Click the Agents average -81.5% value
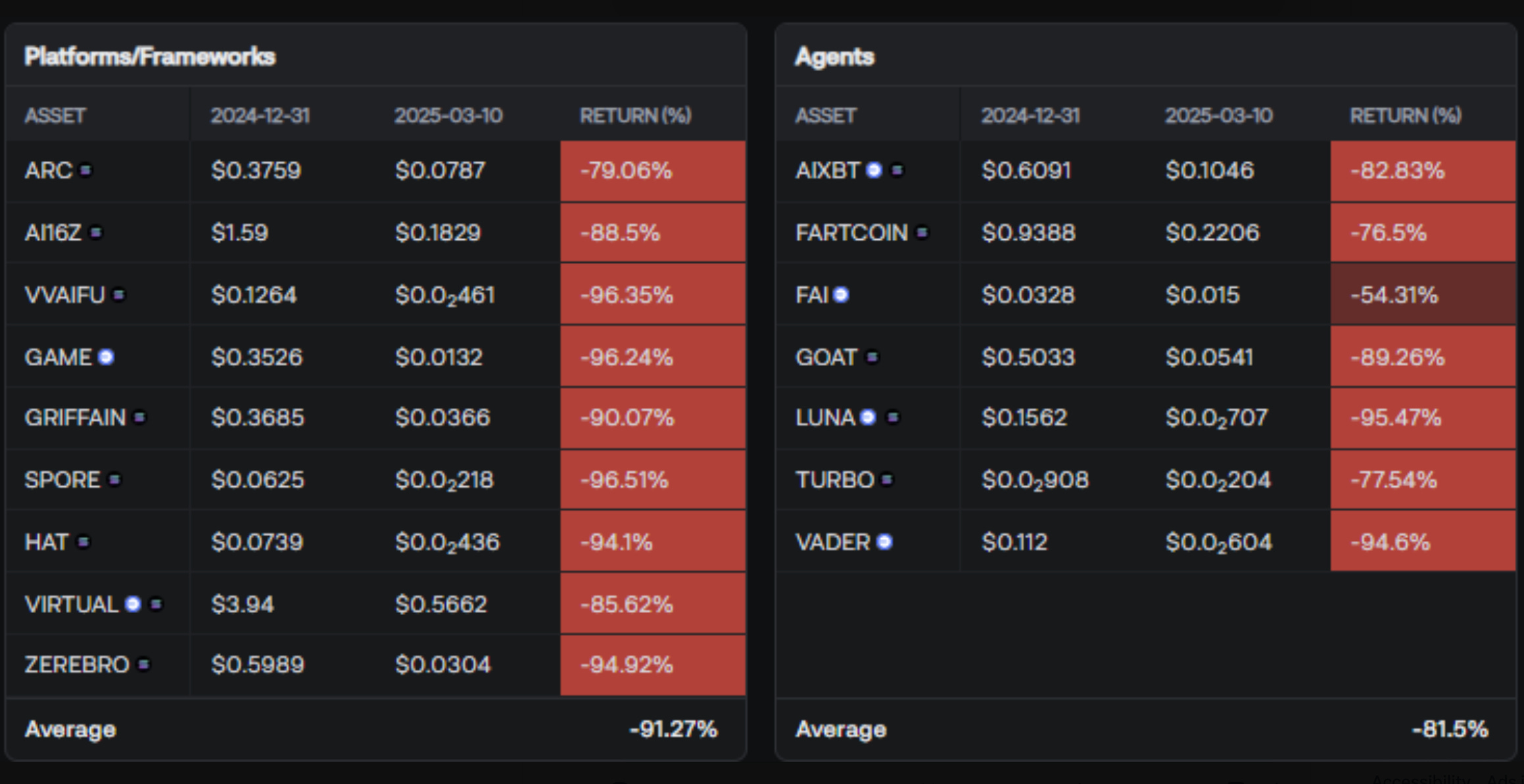Image resolution: width=1524 pixels, height=784 pixels. [x=1450, y=729]
